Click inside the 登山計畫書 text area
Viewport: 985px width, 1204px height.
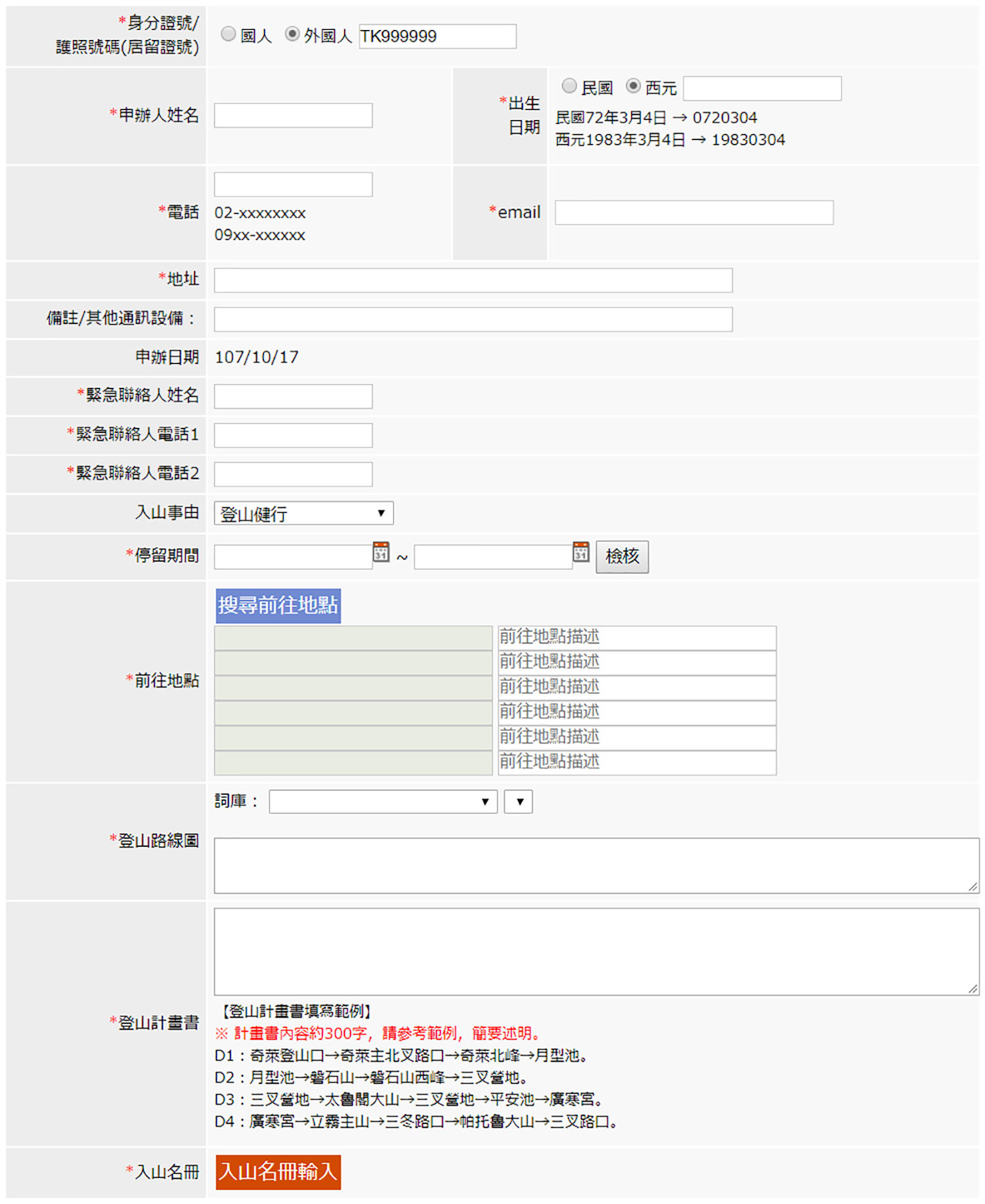(x=596, y=951)
